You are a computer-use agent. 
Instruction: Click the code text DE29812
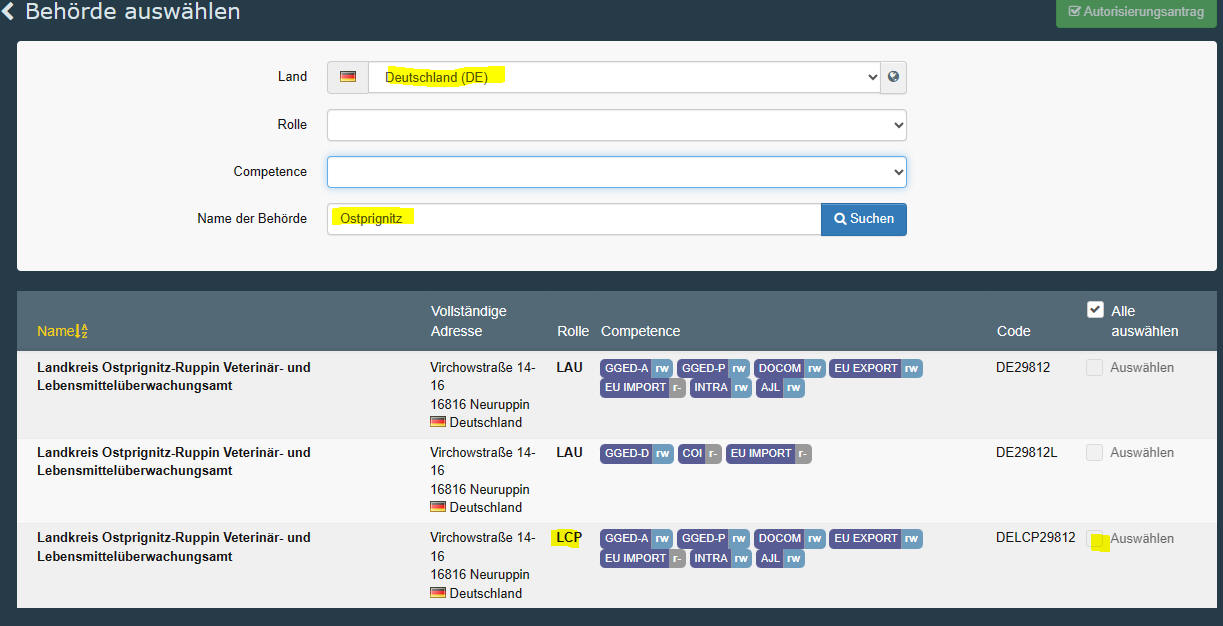tap(1023, 368)
